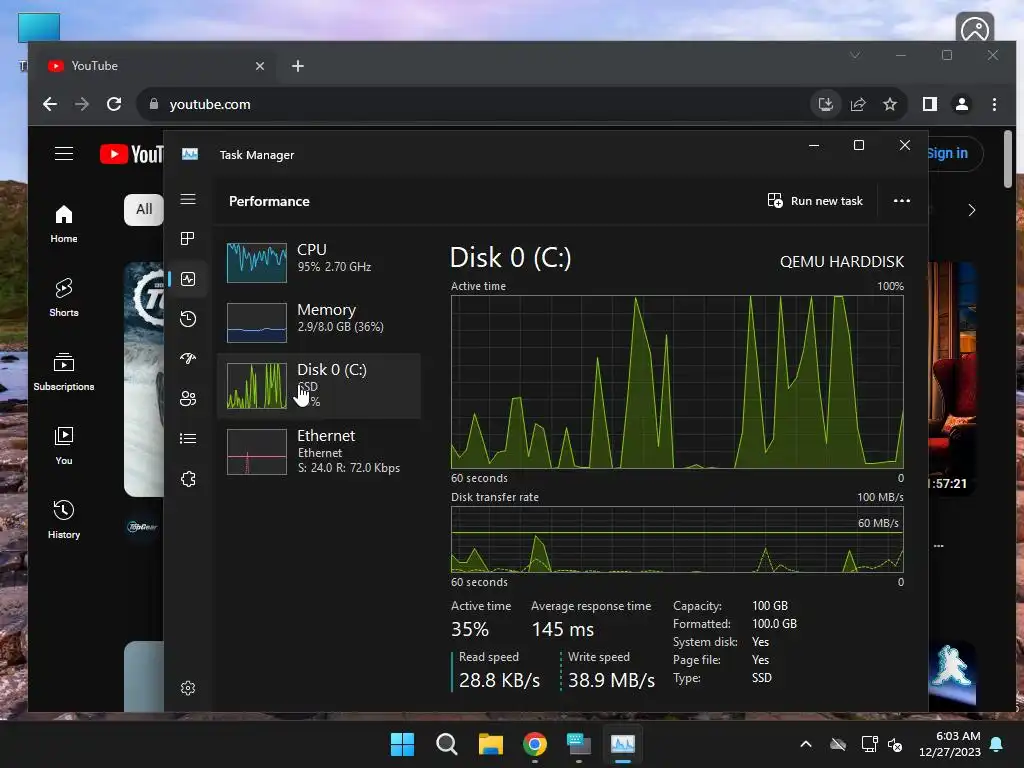Show hidden system tray icons
Screen dimensions: 1024x768
click(x=806, y=744)
